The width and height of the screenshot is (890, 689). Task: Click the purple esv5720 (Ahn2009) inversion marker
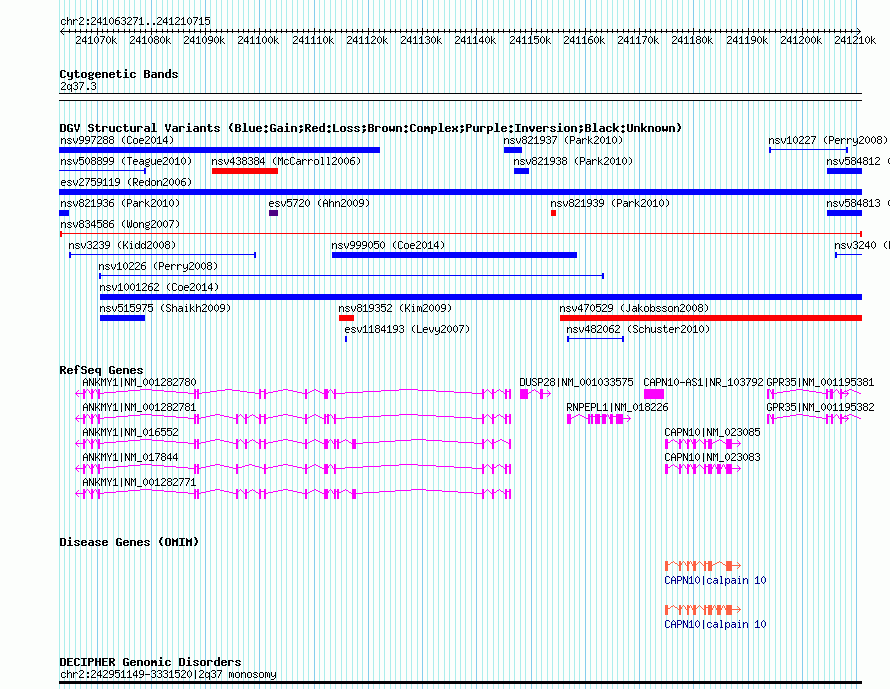[273, 213]
